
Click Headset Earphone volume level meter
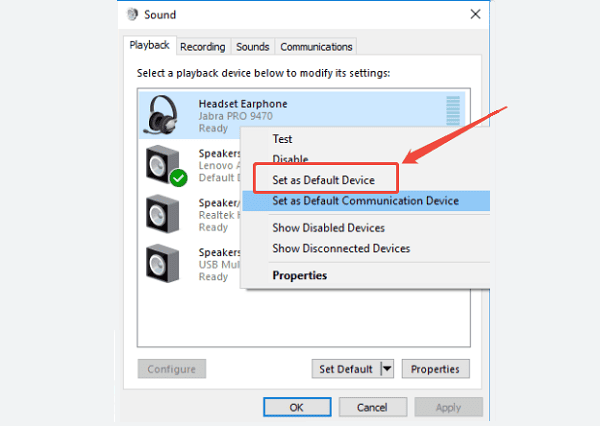coord(453,111)
